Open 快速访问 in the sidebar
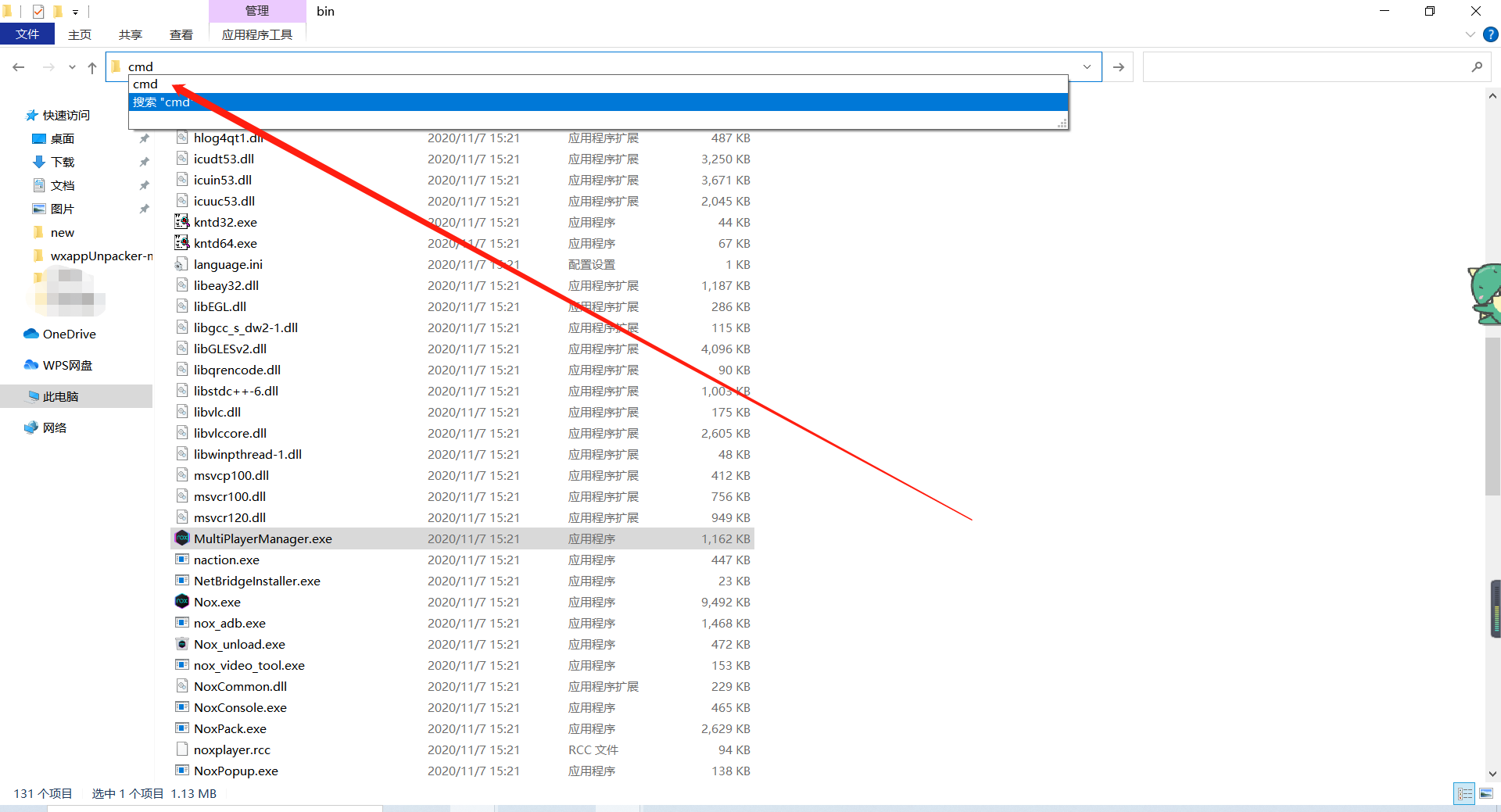The width and height of the screenshot is (1501, 812). point(66,115)
